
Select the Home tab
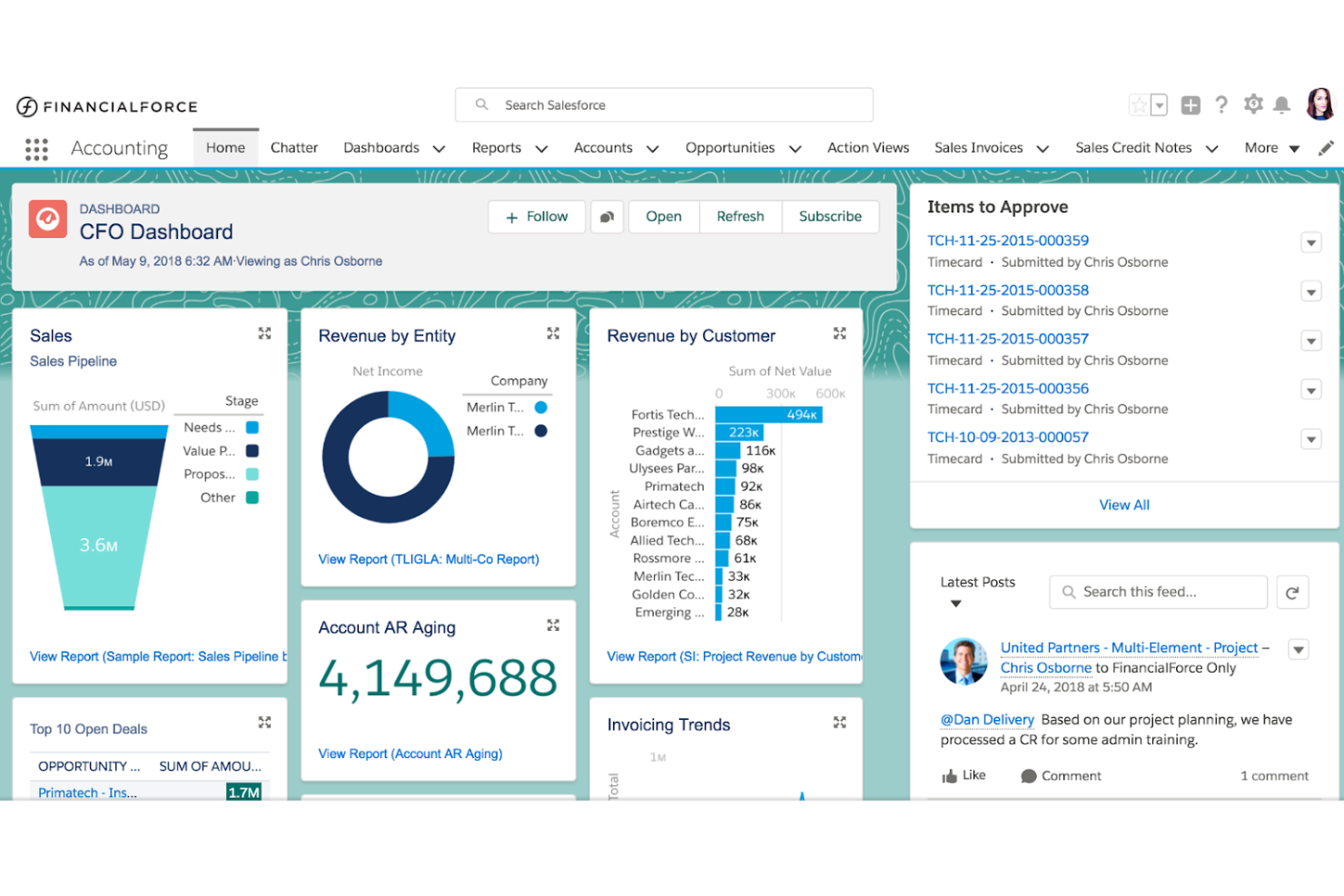(x=225, y=147)
